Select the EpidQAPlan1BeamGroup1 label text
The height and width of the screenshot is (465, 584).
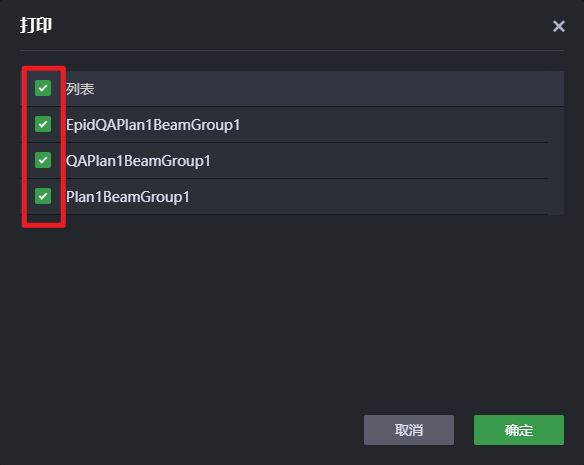point(153,125)
